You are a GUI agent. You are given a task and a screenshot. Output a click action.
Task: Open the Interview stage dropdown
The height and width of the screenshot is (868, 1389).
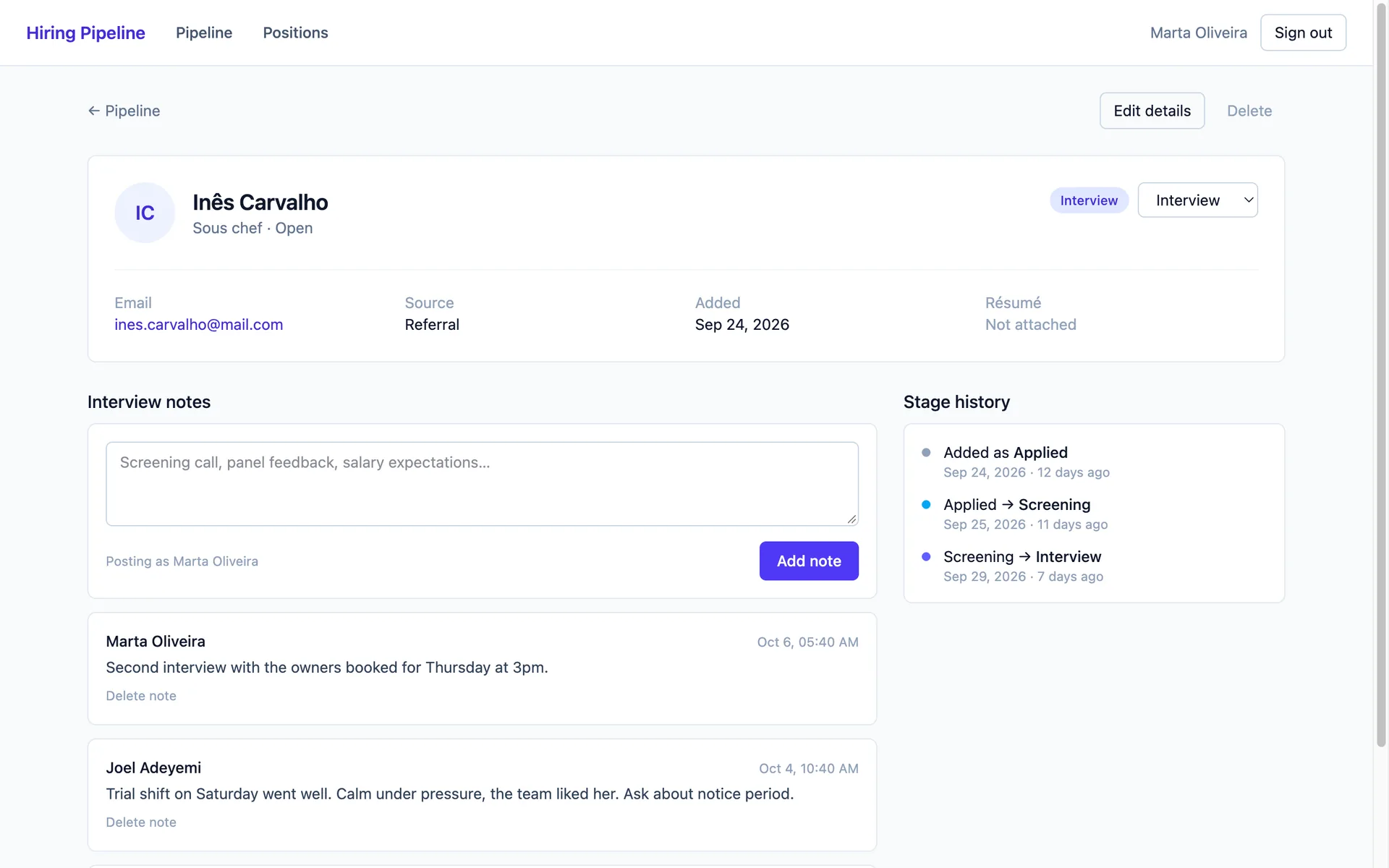pyautogui.click(x=1197, y=200)
